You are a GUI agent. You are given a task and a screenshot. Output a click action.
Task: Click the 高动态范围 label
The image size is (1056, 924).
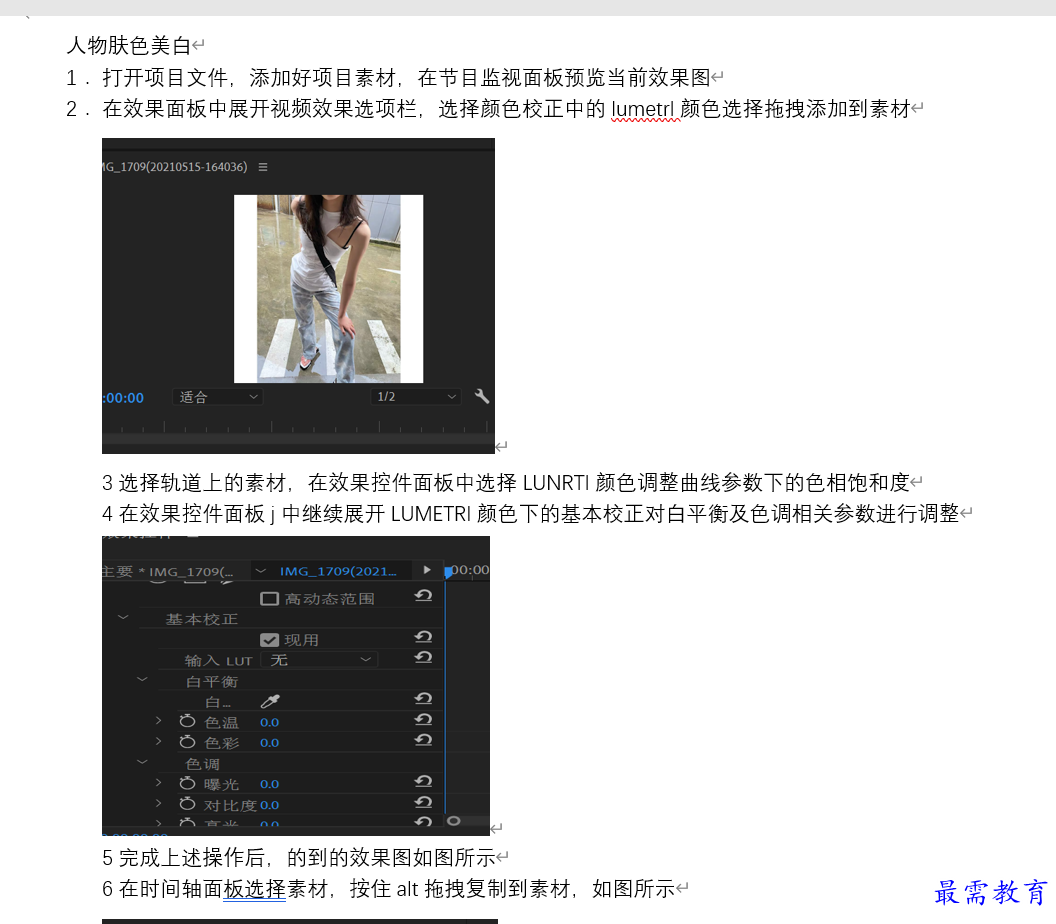[329, 599]
